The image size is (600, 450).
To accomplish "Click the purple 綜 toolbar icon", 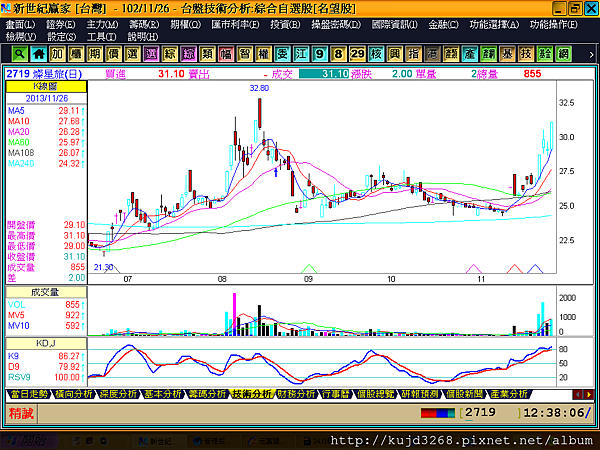I will point(188,54).
